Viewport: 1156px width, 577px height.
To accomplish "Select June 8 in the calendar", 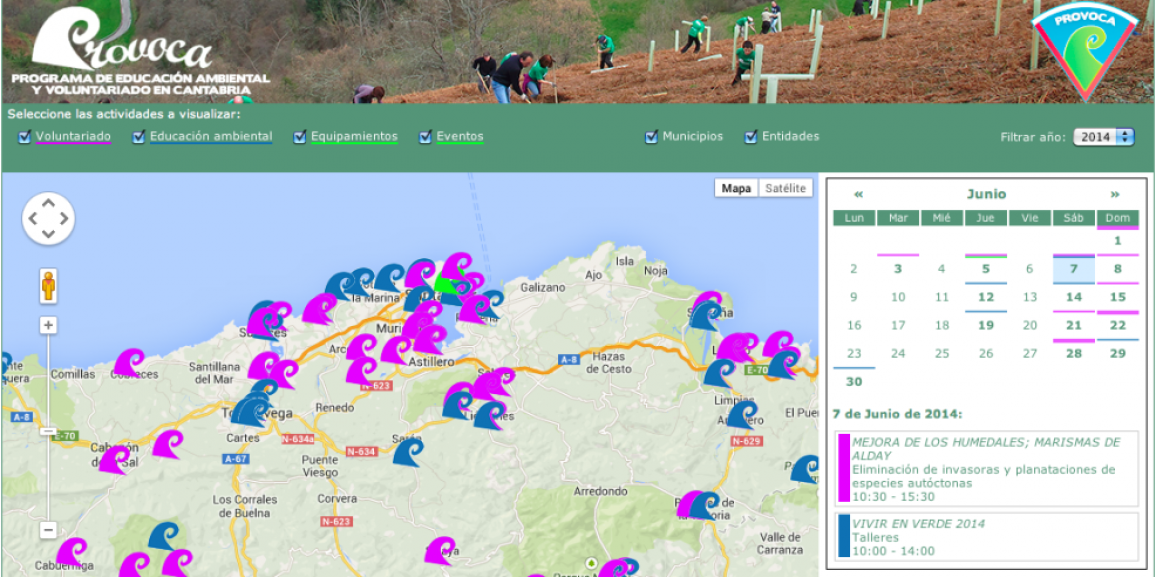I will point(1118,269).
